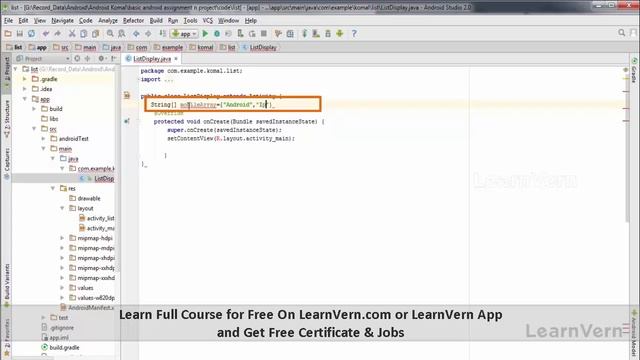640x360 pixels.
Task: Open the Navigate menu
Action: point(62,20)
